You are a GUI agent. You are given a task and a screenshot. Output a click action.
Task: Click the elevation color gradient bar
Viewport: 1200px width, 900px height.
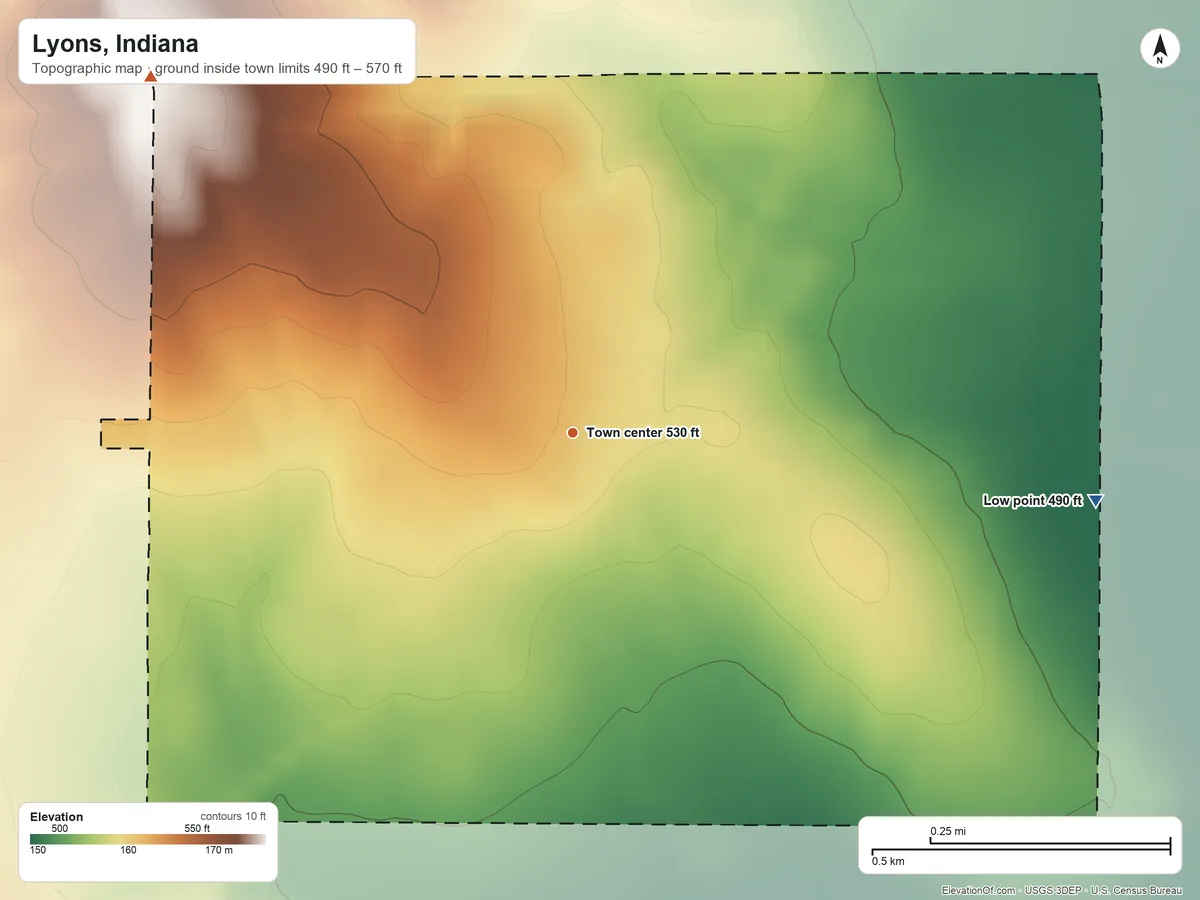[x=148, y=840]
